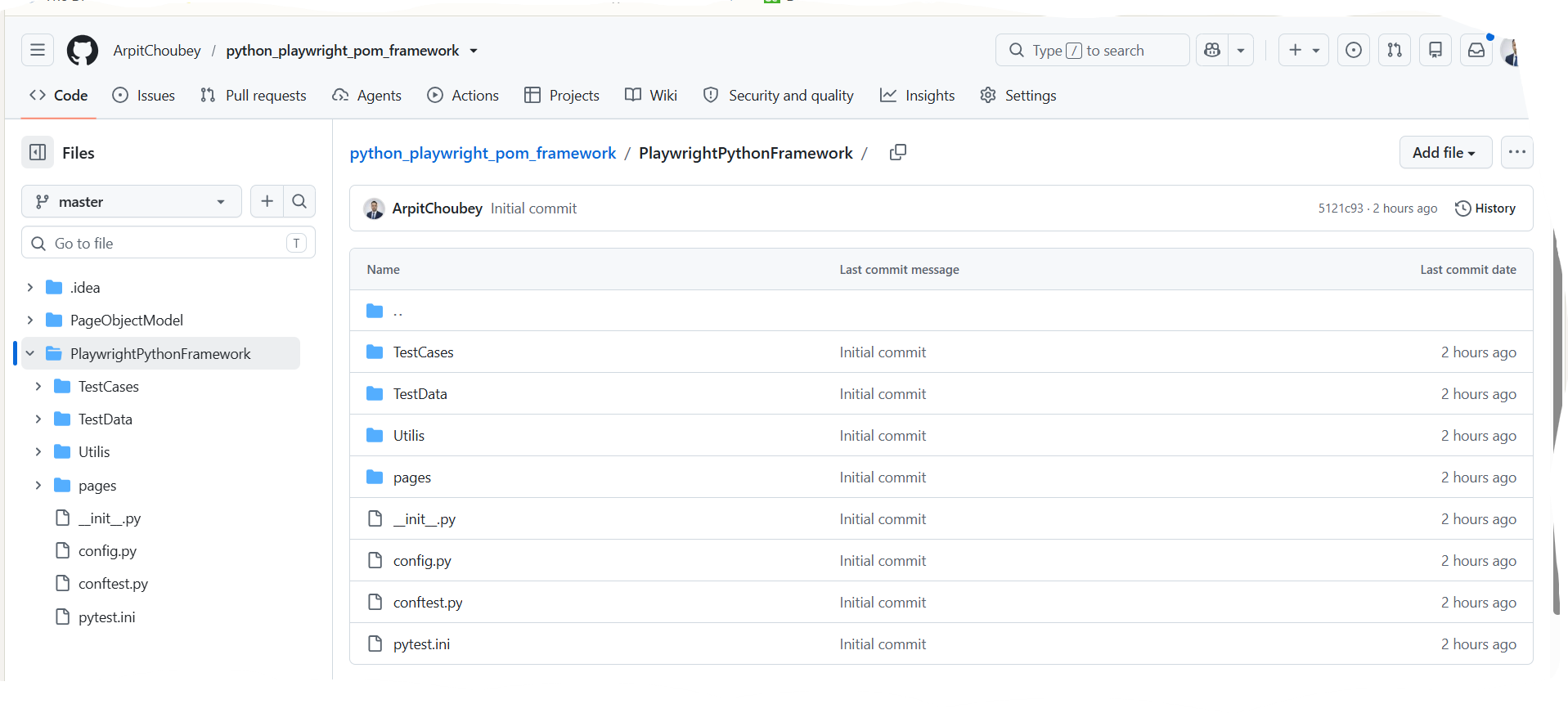Select pytest.ini in the file tree

pos(106,617)
